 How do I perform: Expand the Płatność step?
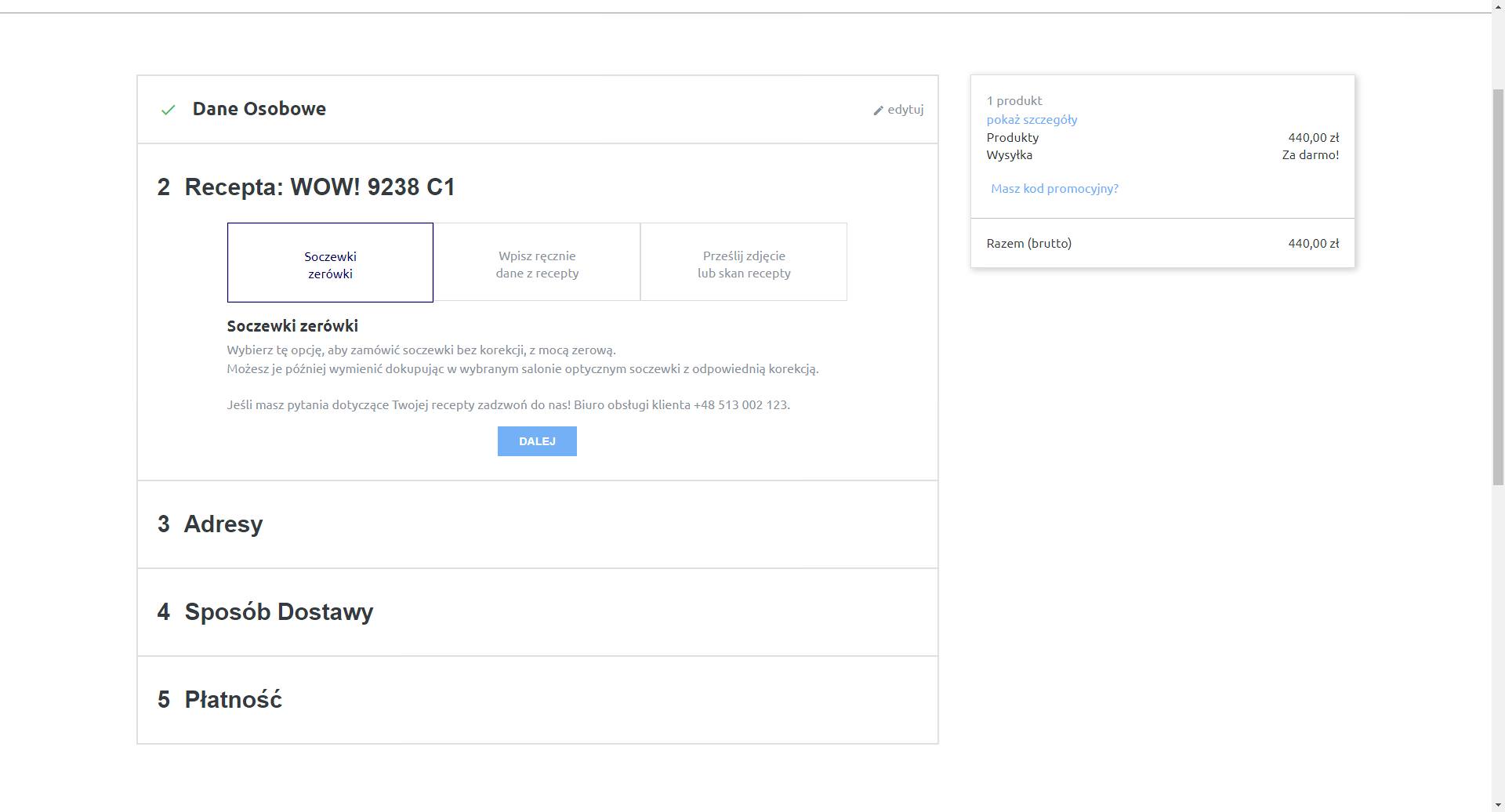[233, 700]
